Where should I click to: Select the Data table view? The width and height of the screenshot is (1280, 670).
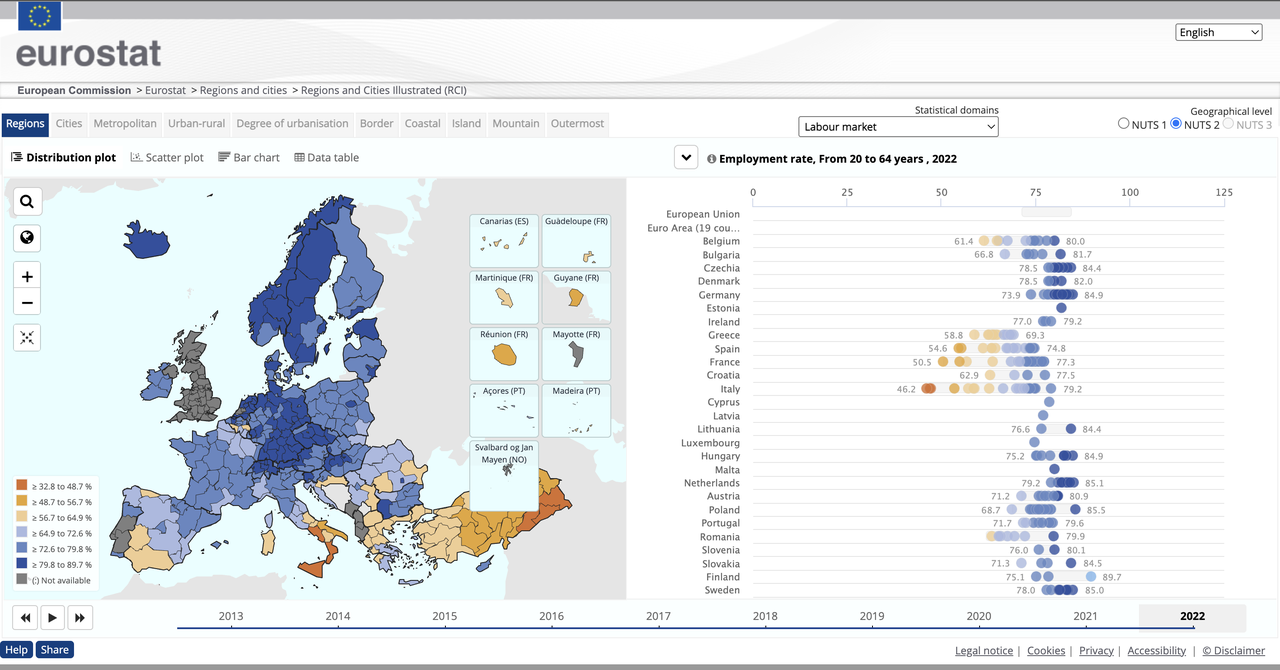pyautogui.click(x=326, y=158)
